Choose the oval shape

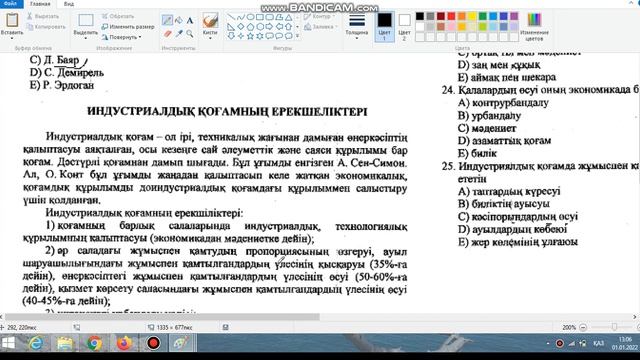point(250,17)
